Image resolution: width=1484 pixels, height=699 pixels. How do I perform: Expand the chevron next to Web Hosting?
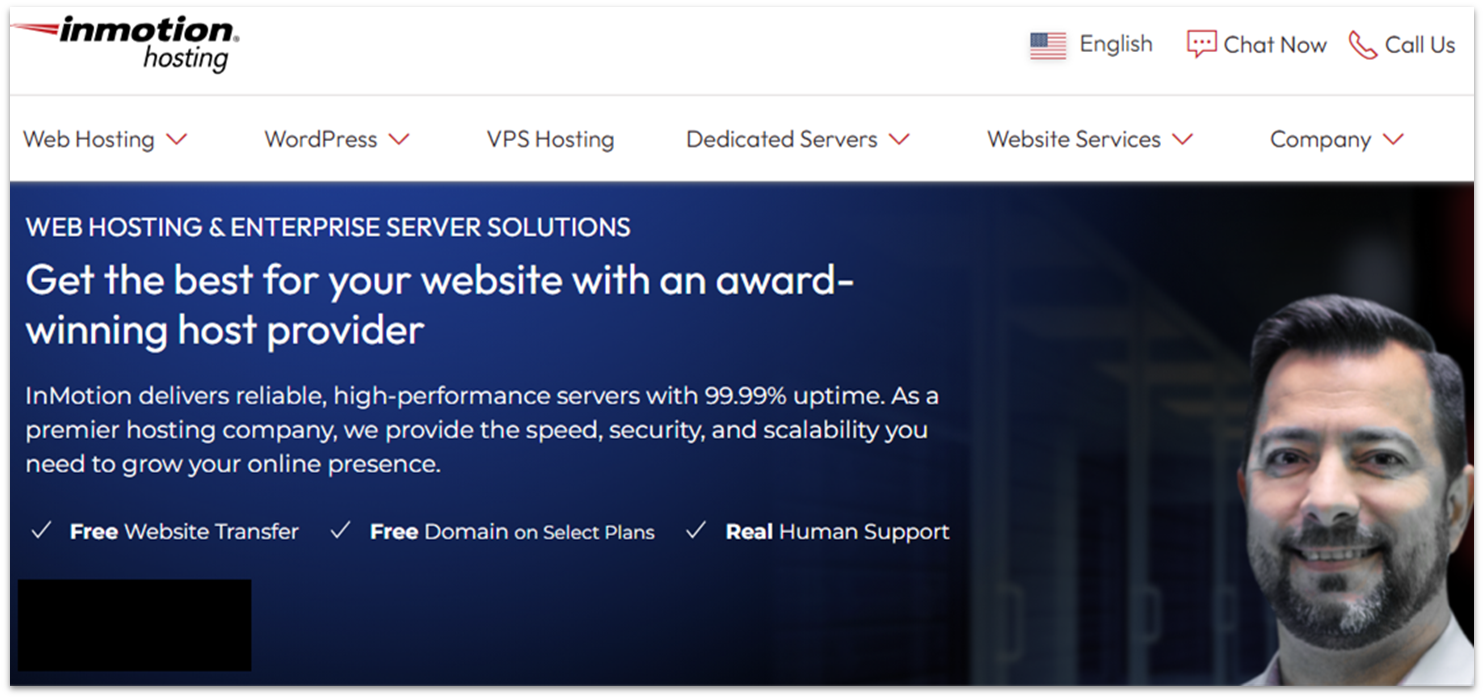(177, 139)
